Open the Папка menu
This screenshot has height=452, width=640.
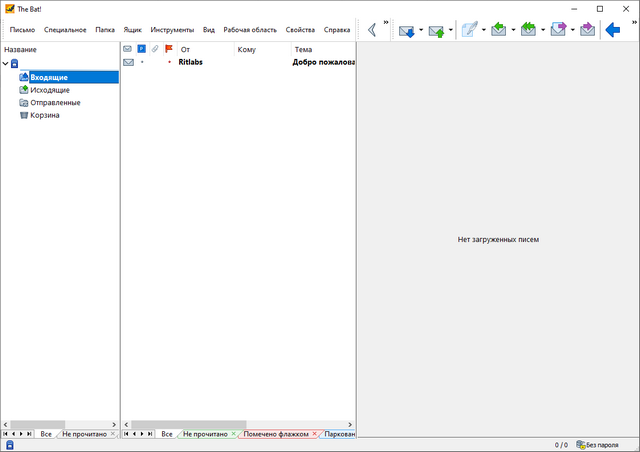tap(105, 30)
